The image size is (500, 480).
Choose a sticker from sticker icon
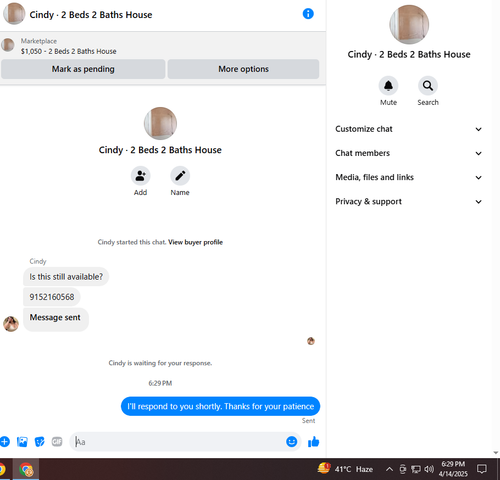coord(40,442)
